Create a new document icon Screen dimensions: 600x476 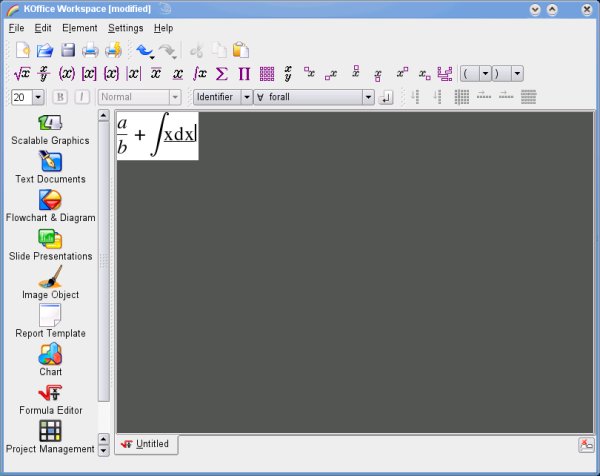pos(23,50)
